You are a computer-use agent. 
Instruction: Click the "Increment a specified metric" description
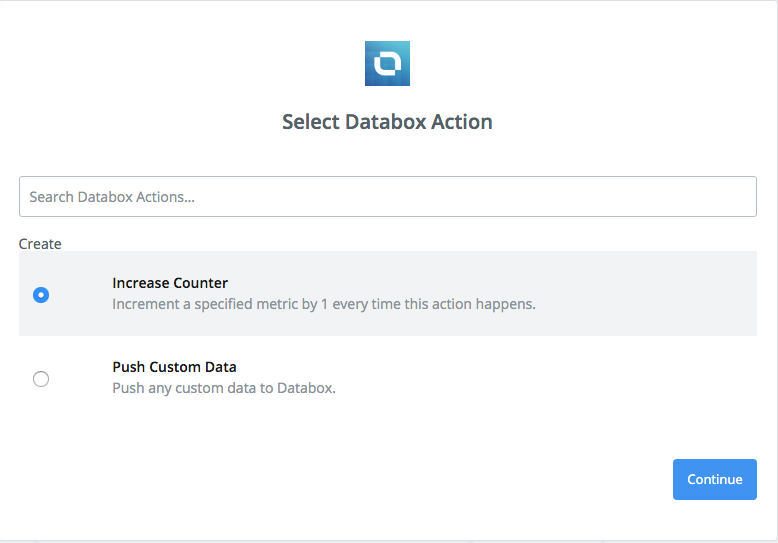[x=324, y=304]
